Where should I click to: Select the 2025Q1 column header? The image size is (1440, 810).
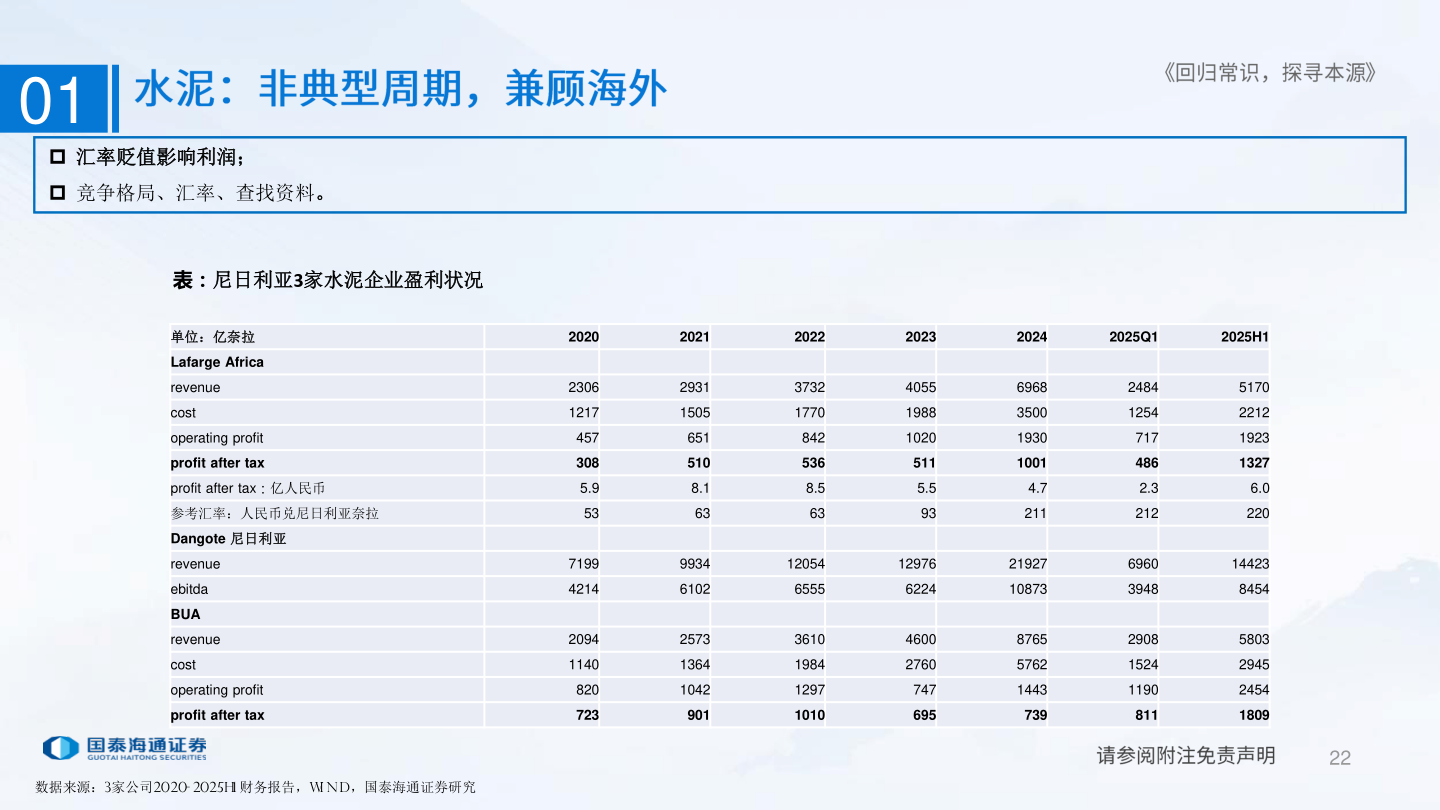point(1133,337)
